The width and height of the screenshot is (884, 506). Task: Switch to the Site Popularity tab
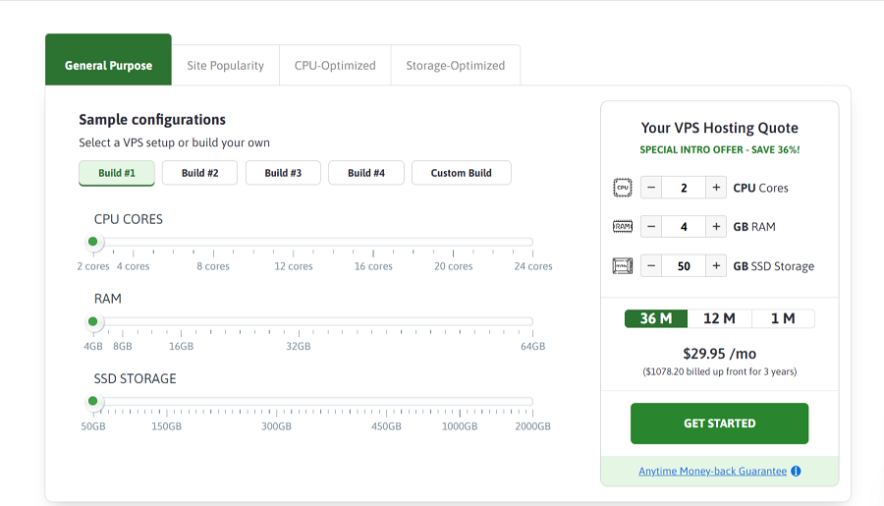coord(226,65)
